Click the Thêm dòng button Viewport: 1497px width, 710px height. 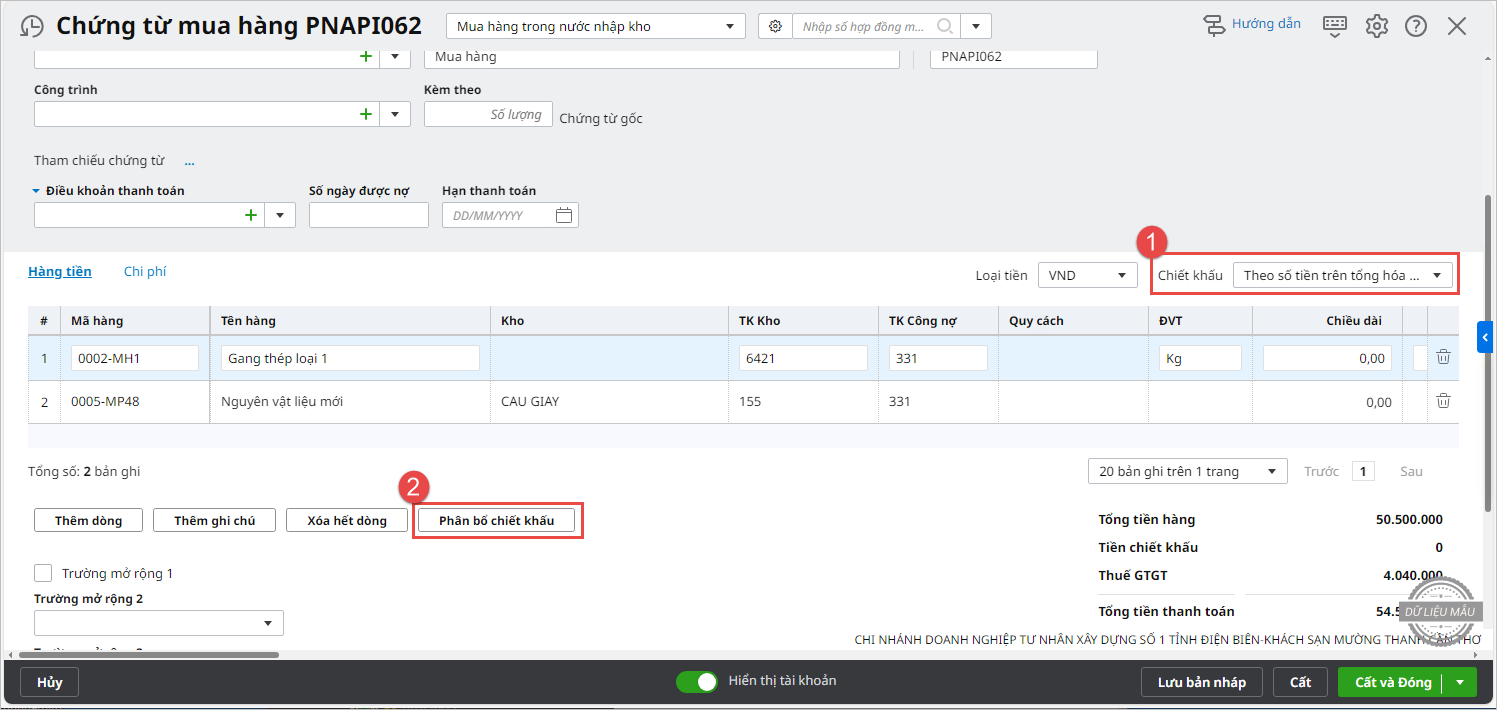88,520
